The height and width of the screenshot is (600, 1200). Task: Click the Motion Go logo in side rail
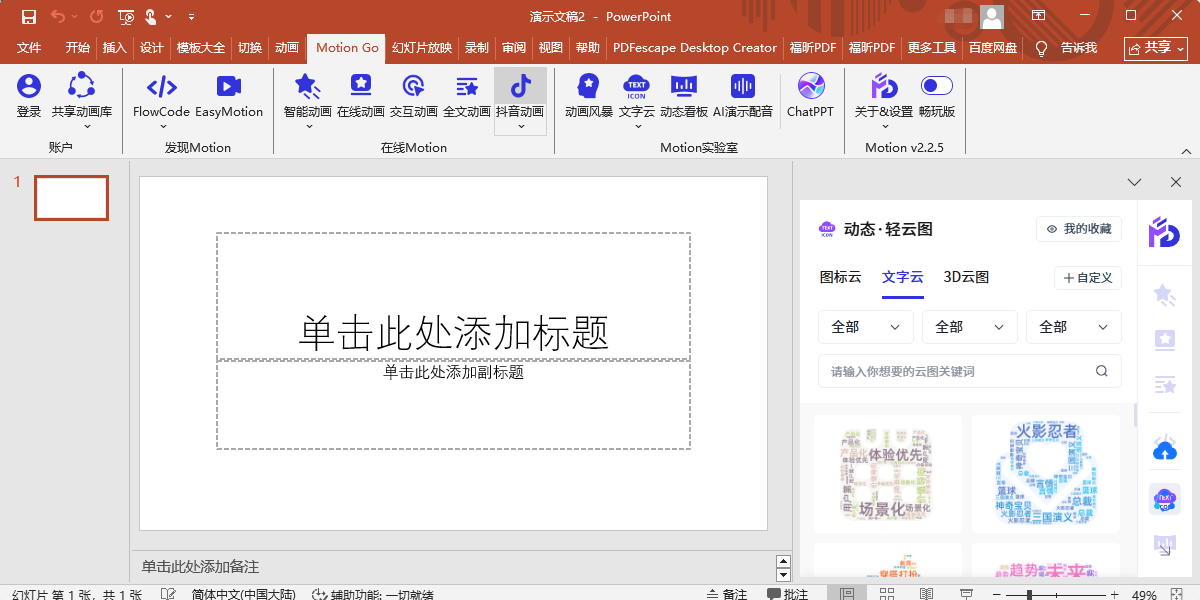tap(1164, 232)
